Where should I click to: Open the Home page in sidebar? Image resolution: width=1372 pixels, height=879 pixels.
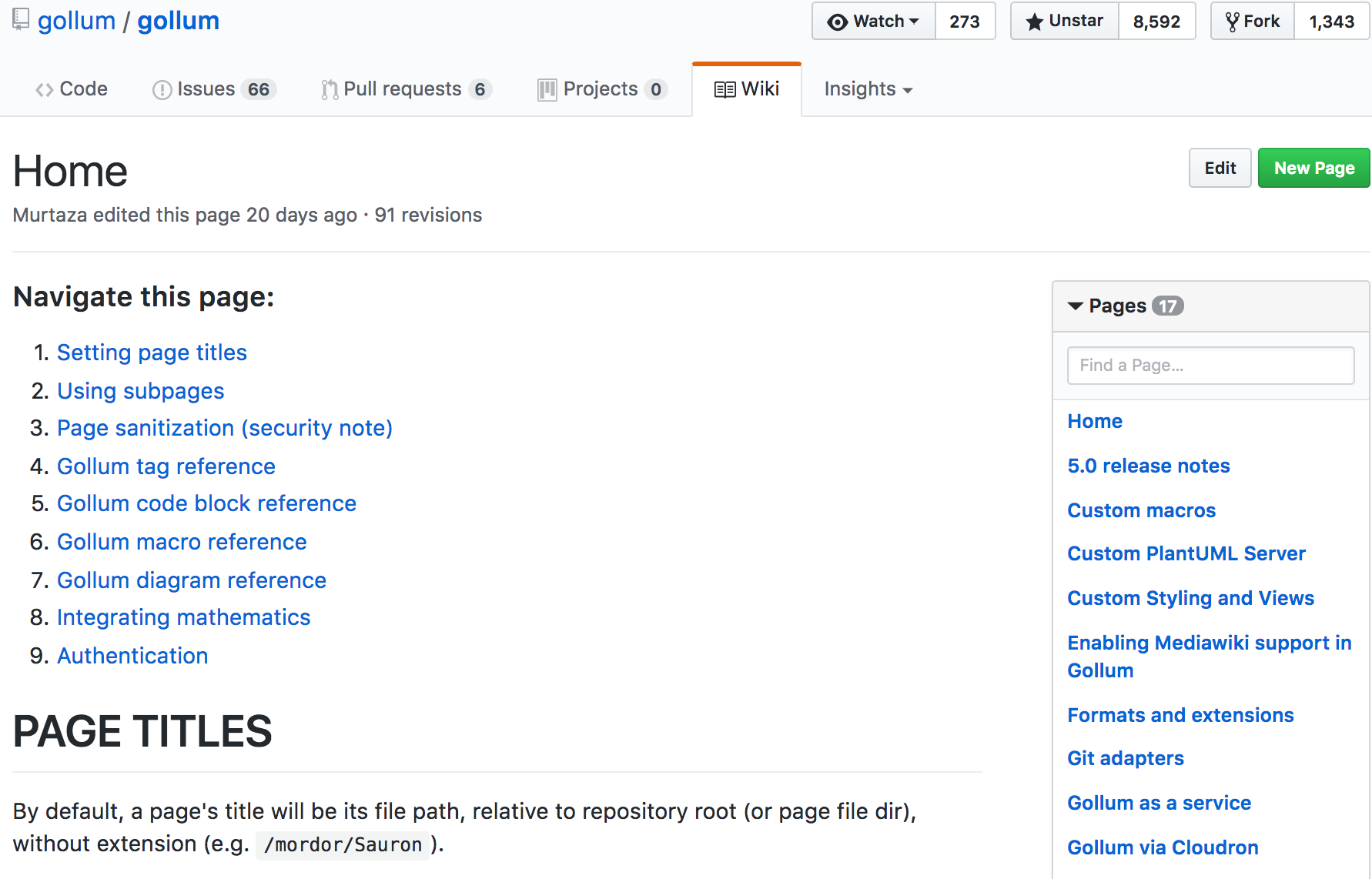click(1095, 421)
